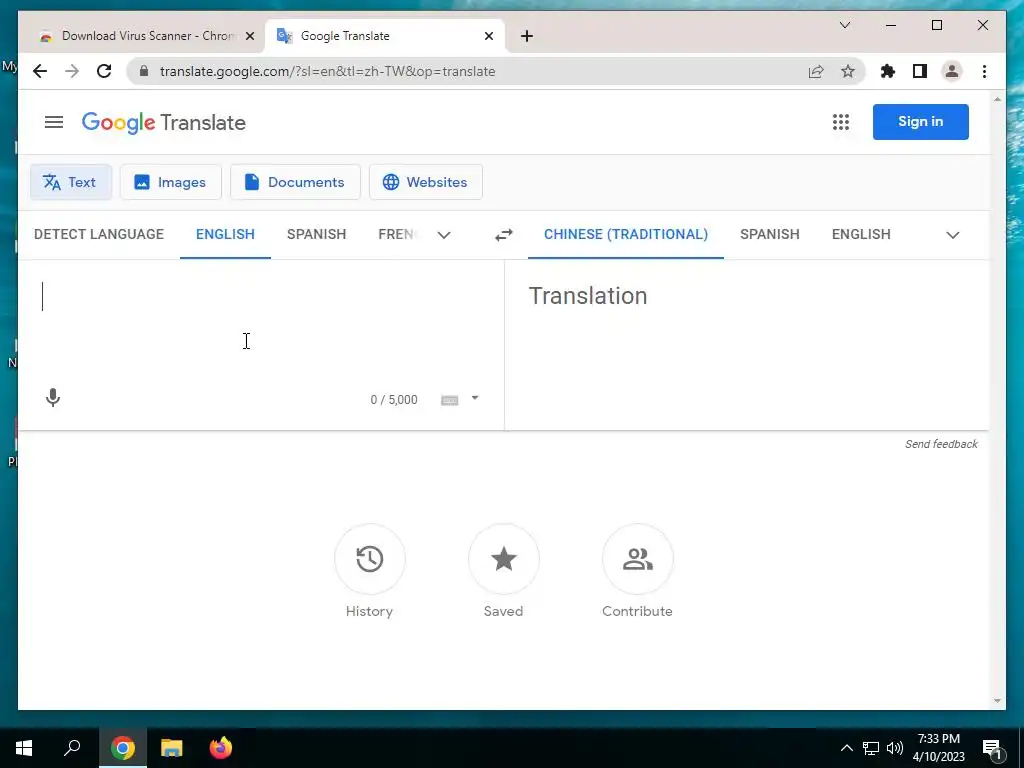Screen dimensions: 1024x768
Task: Open translation History
Action: pos(370,559)
